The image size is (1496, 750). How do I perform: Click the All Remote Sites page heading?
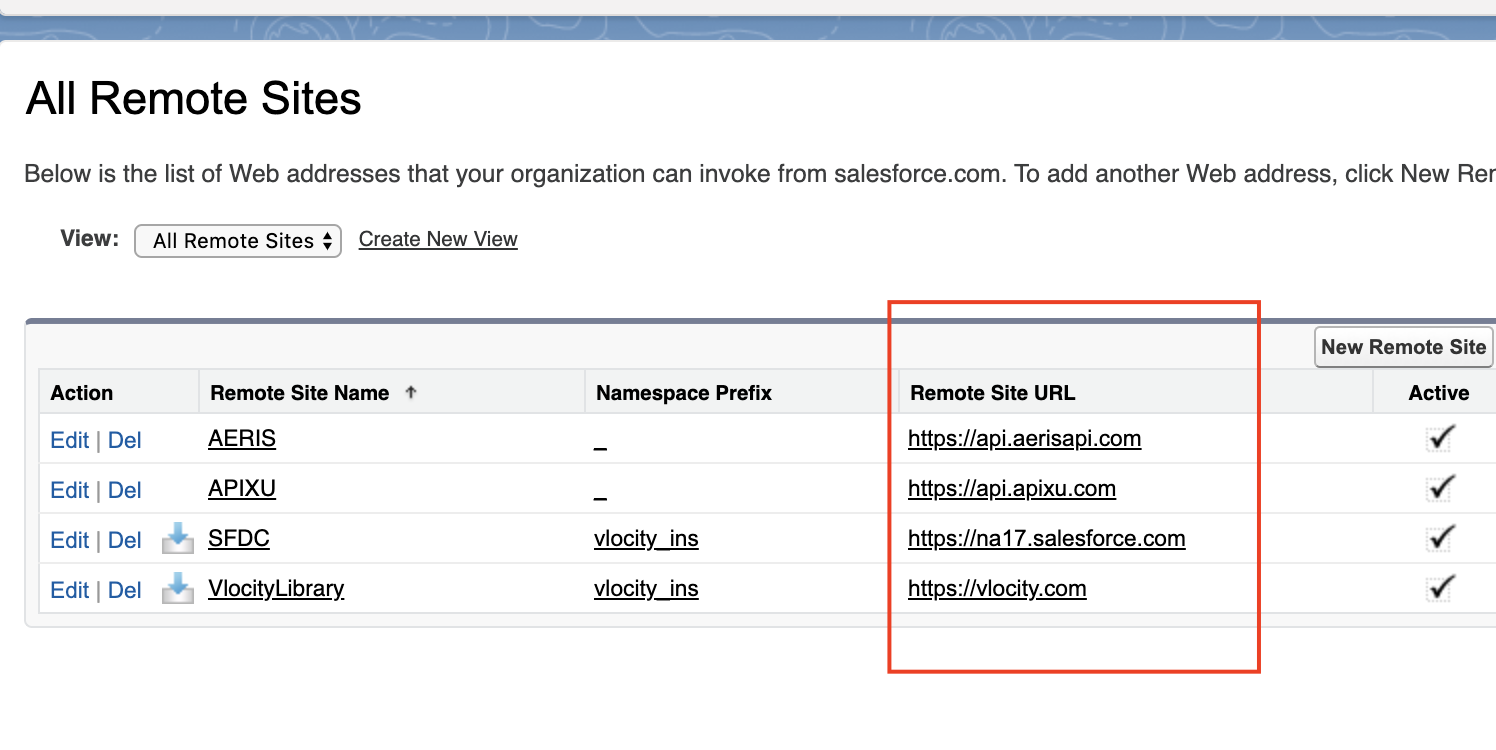[194, 99]
